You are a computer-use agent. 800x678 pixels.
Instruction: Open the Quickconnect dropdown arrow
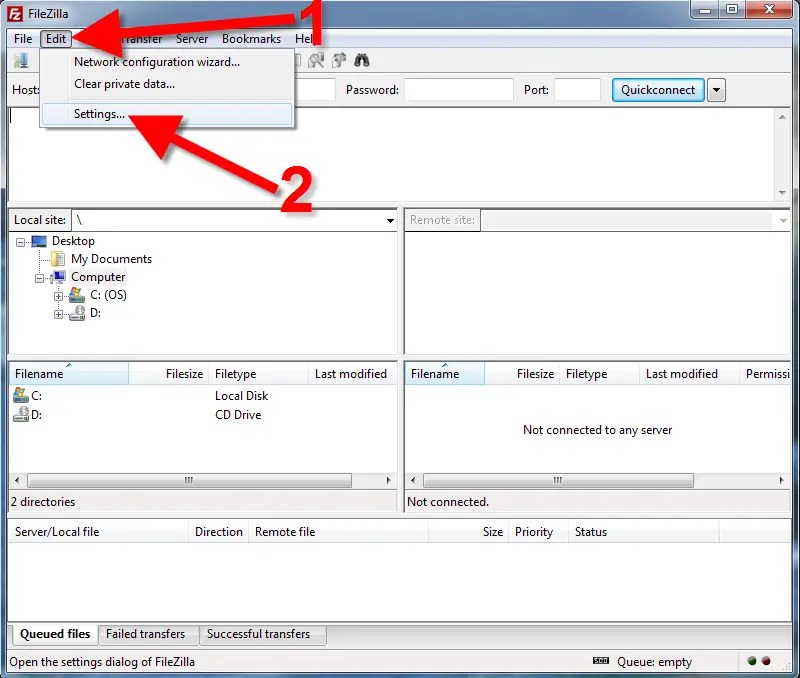(x=716, y=89)
